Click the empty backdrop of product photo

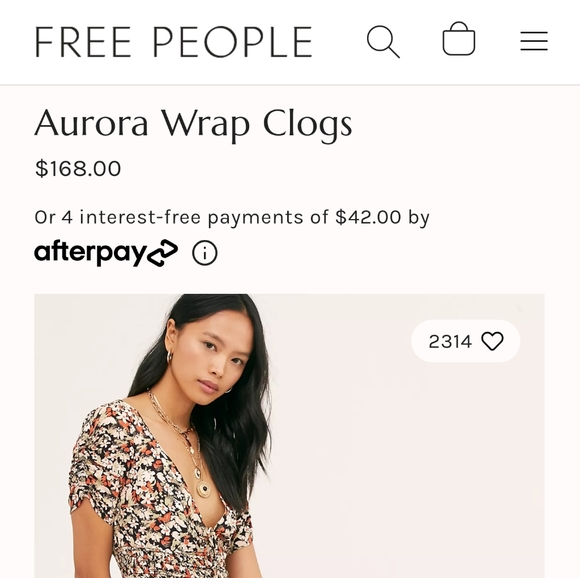[407, 462]
